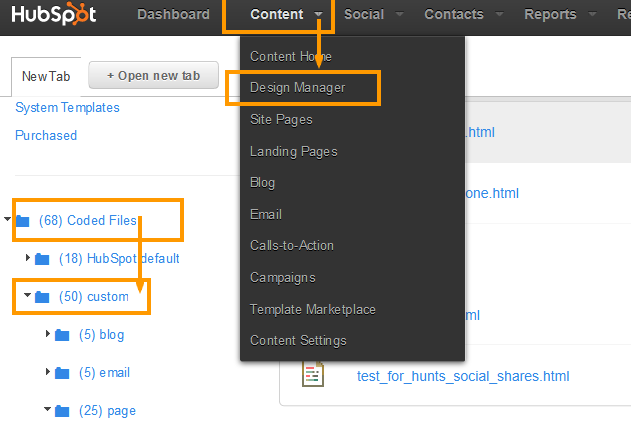Viewport: 631px width, 422px height.
Task: Open Template Marketplace entry
Action: [x=313, y=309]
